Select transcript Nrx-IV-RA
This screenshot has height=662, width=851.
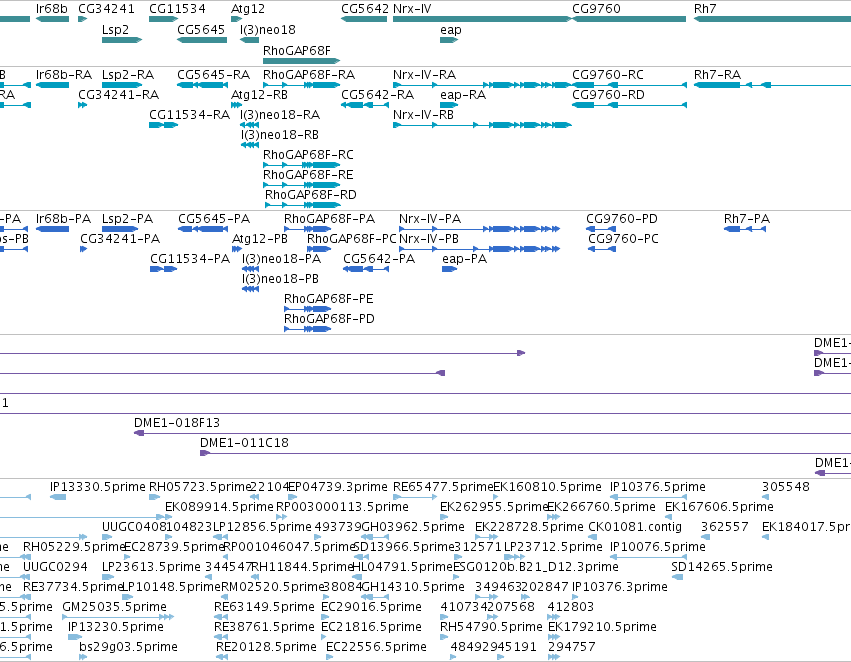pyautogui.click(x=424, y=74)
